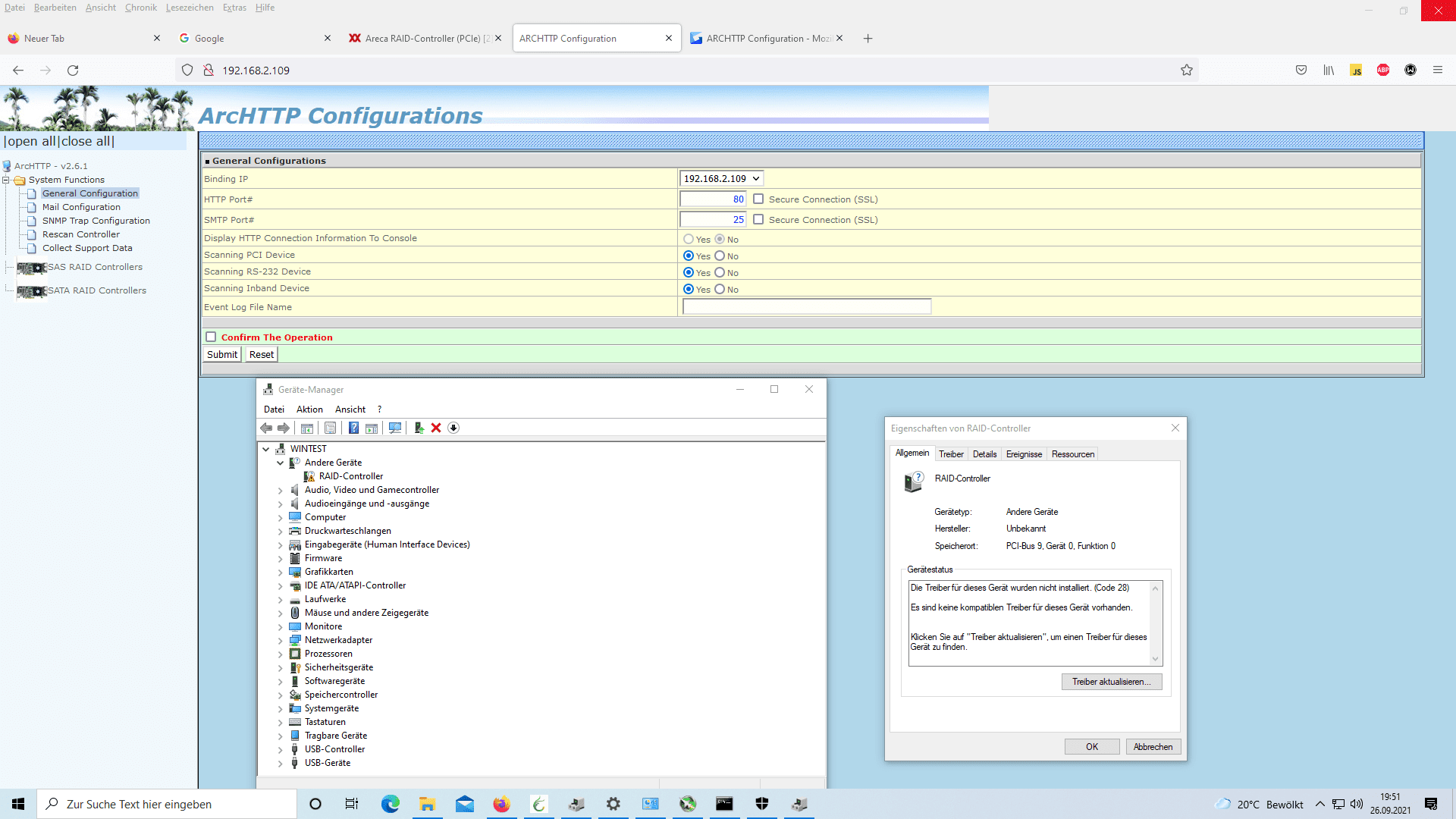This screenshot has height=819, width=1456.
Task: Open Microsoft Edge from taskbar
Action: [390, 804]
